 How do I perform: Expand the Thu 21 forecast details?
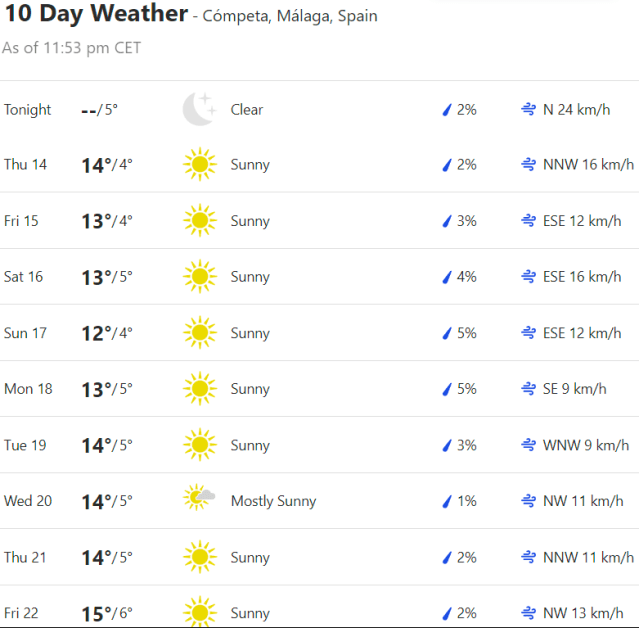tap(319, 557)
